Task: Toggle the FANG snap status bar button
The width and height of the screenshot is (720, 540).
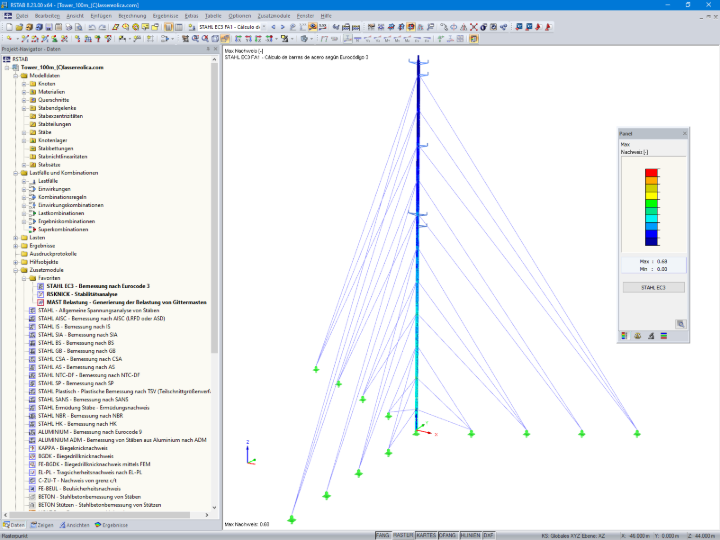Action: 383,535
